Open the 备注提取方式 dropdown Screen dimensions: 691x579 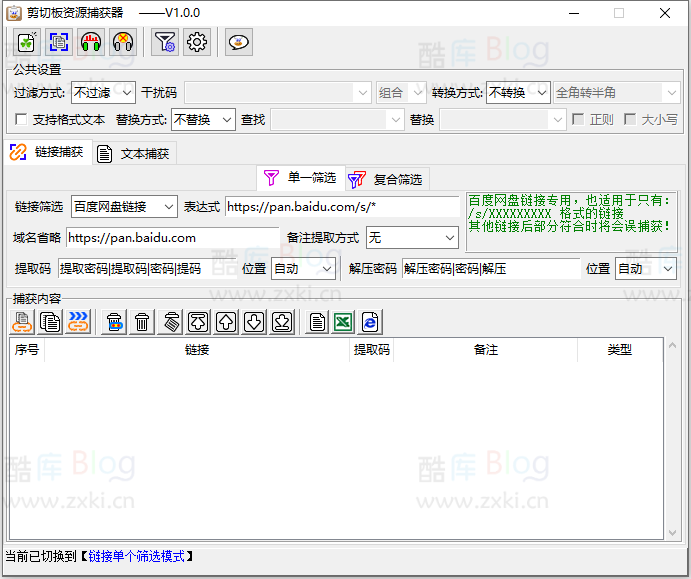pyautogui.click(x=412, y=238)
